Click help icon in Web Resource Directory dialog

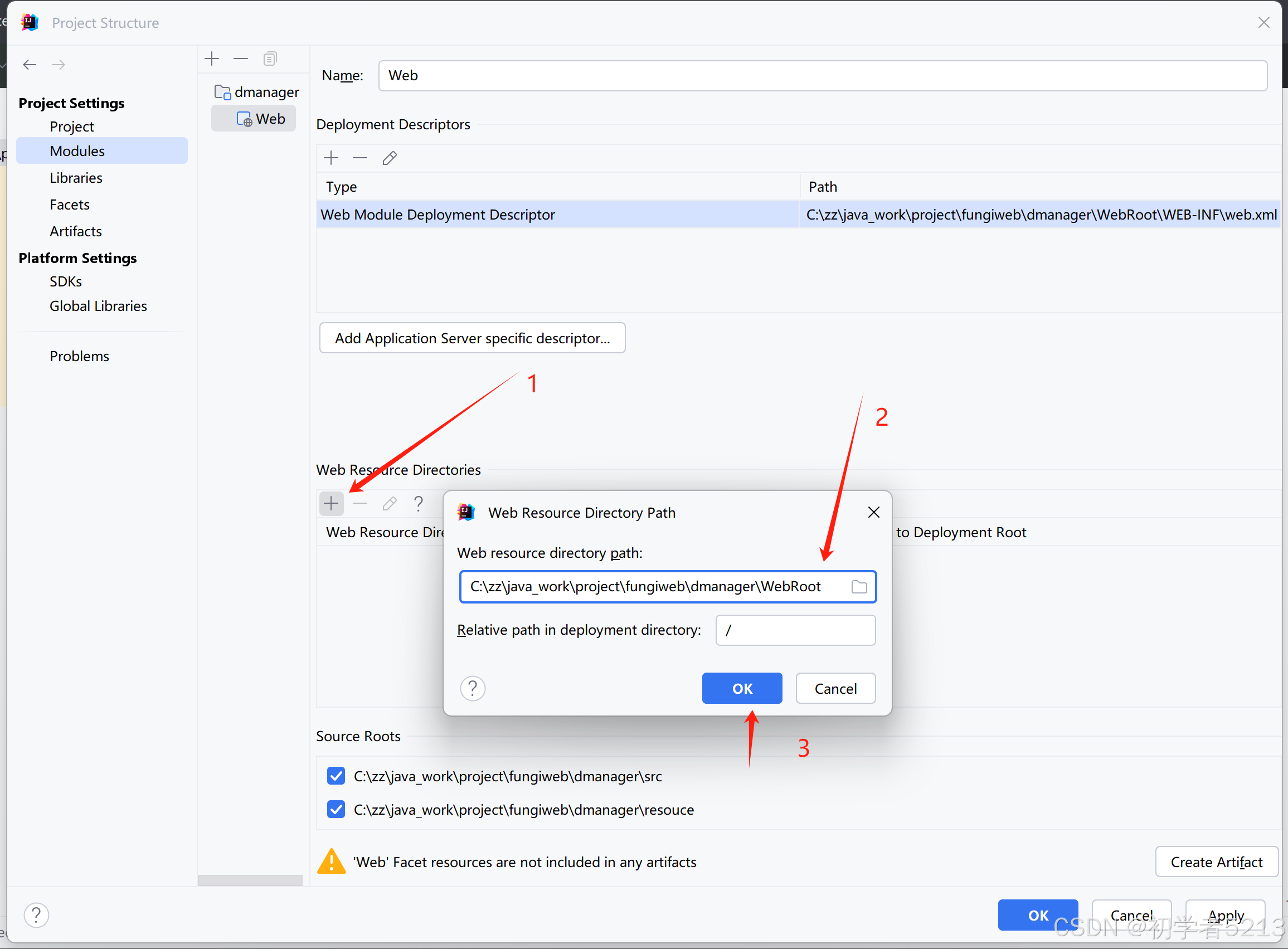point(473,688)
